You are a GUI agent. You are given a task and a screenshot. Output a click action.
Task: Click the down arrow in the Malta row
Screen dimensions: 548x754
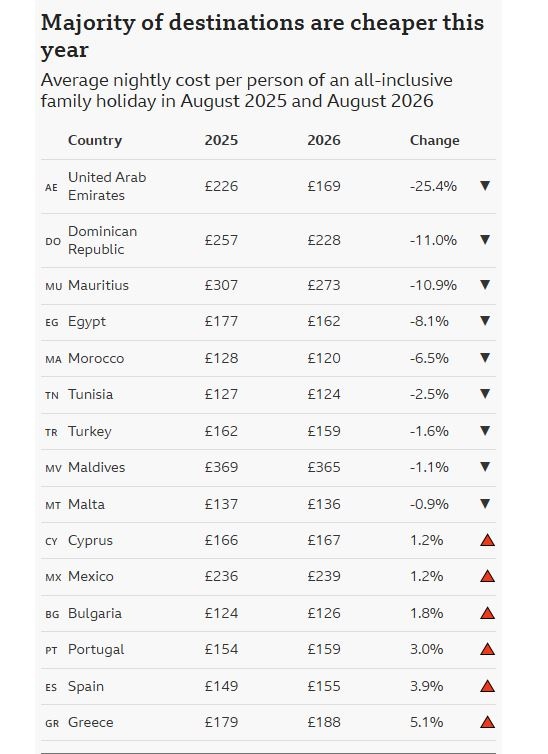(485, 503)
